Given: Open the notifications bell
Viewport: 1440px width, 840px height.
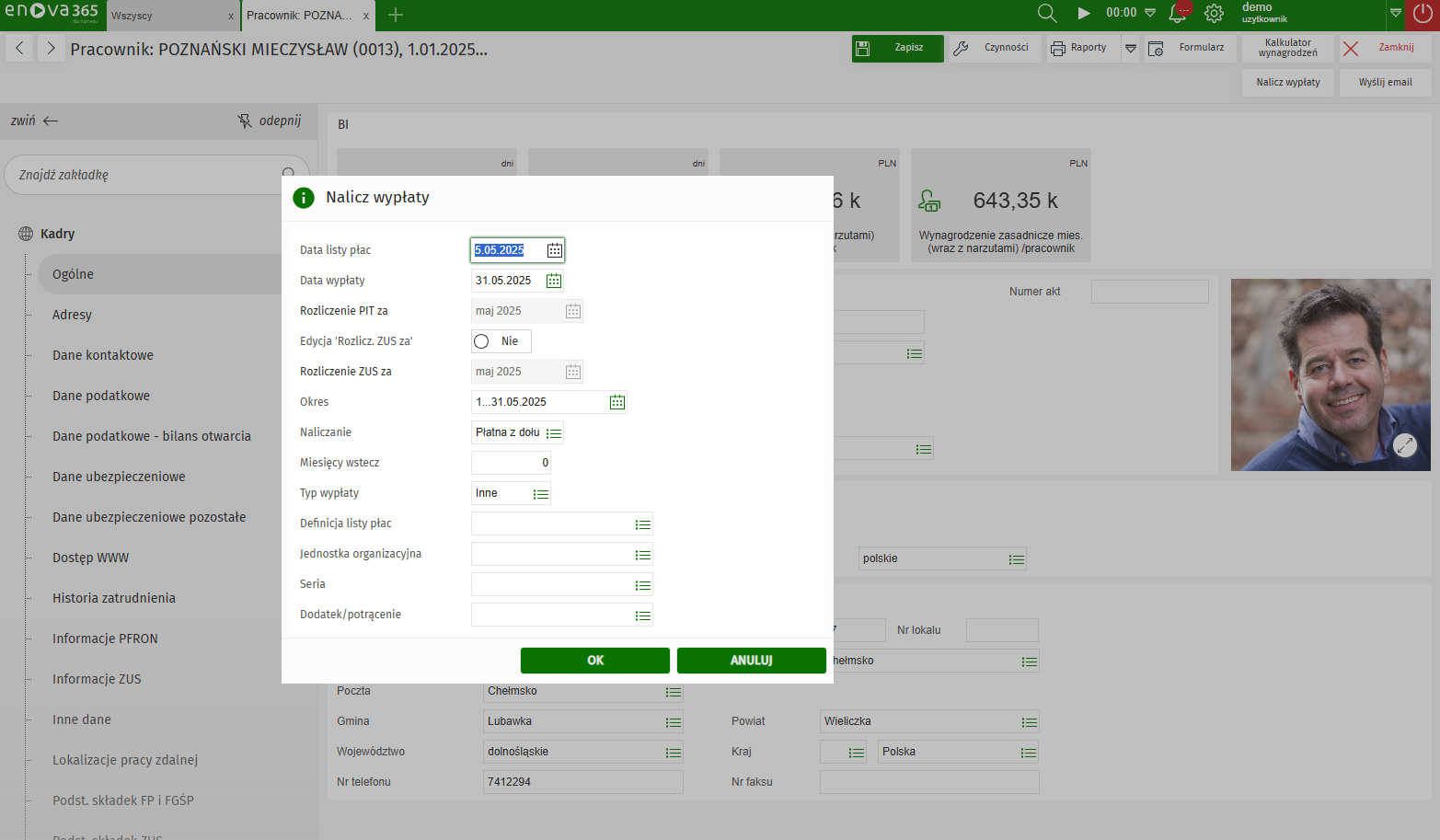Looking at the screenshot, I should 1177,13.
